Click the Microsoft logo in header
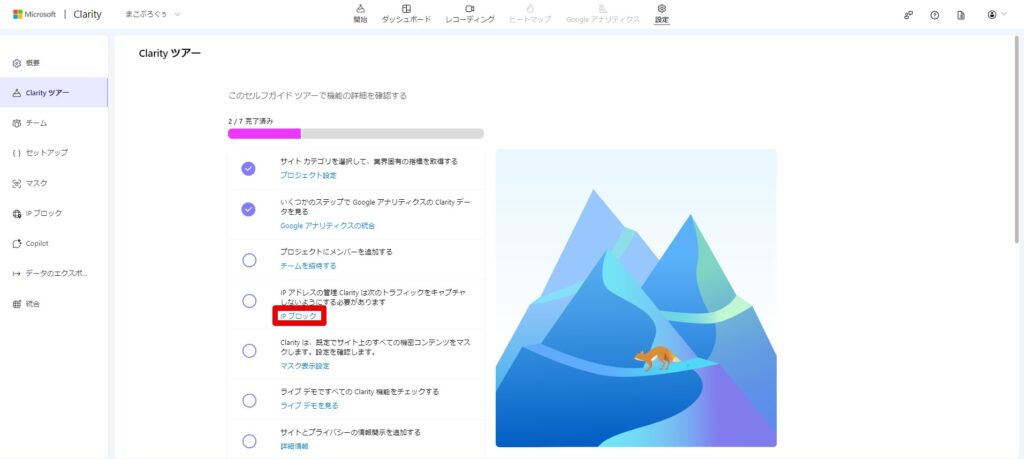1024x459 pixels. coord(35,14)
